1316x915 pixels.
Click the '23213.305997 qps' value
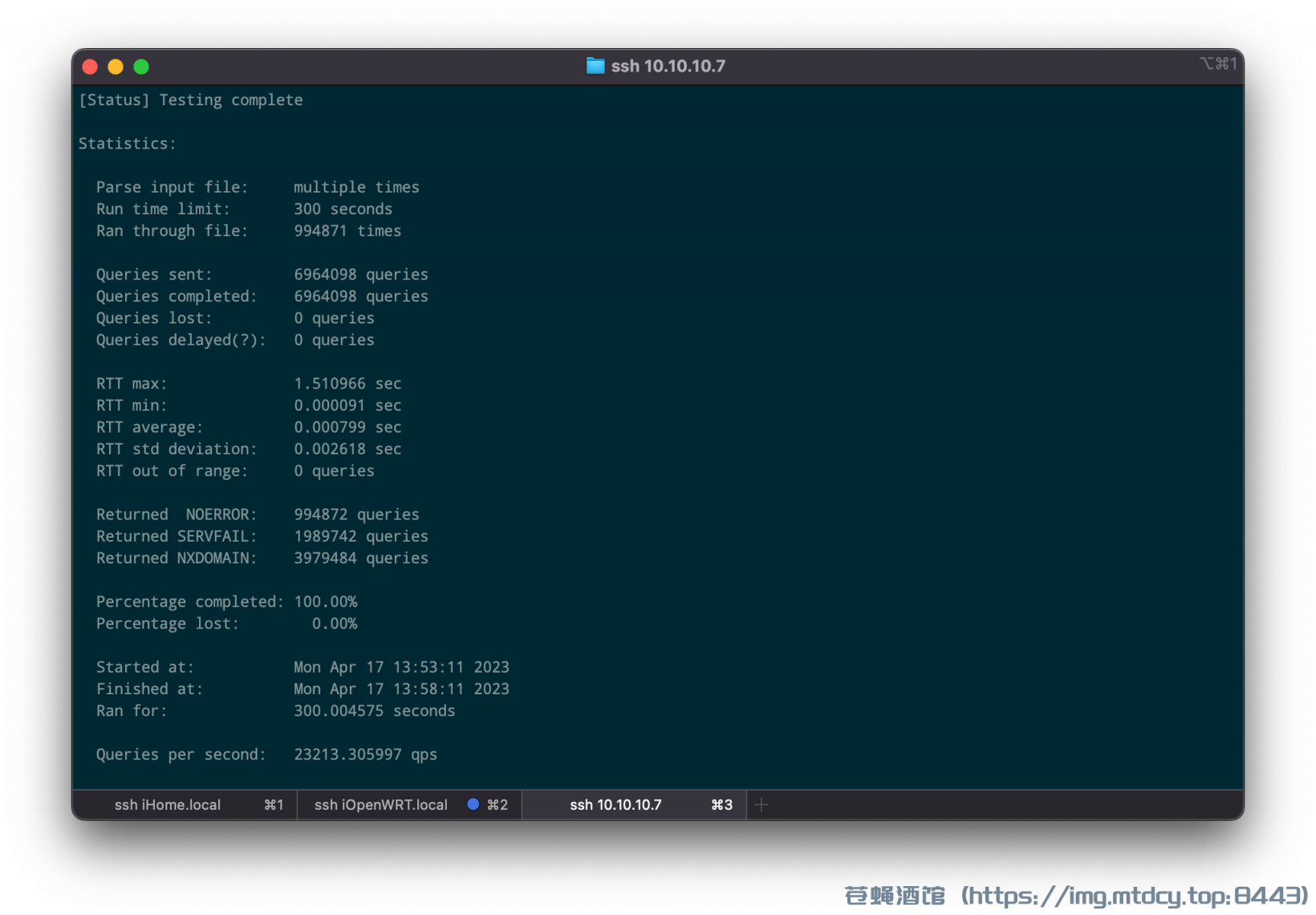[365, 754]
